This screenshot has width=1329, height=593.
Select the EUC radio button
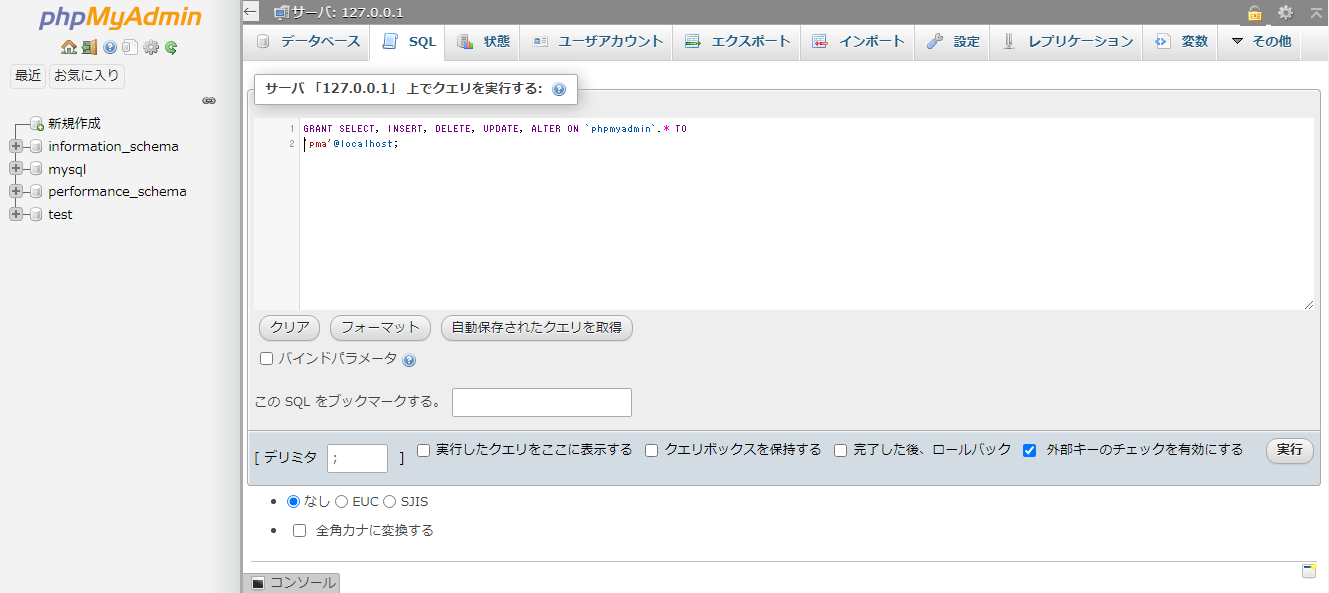342,502
